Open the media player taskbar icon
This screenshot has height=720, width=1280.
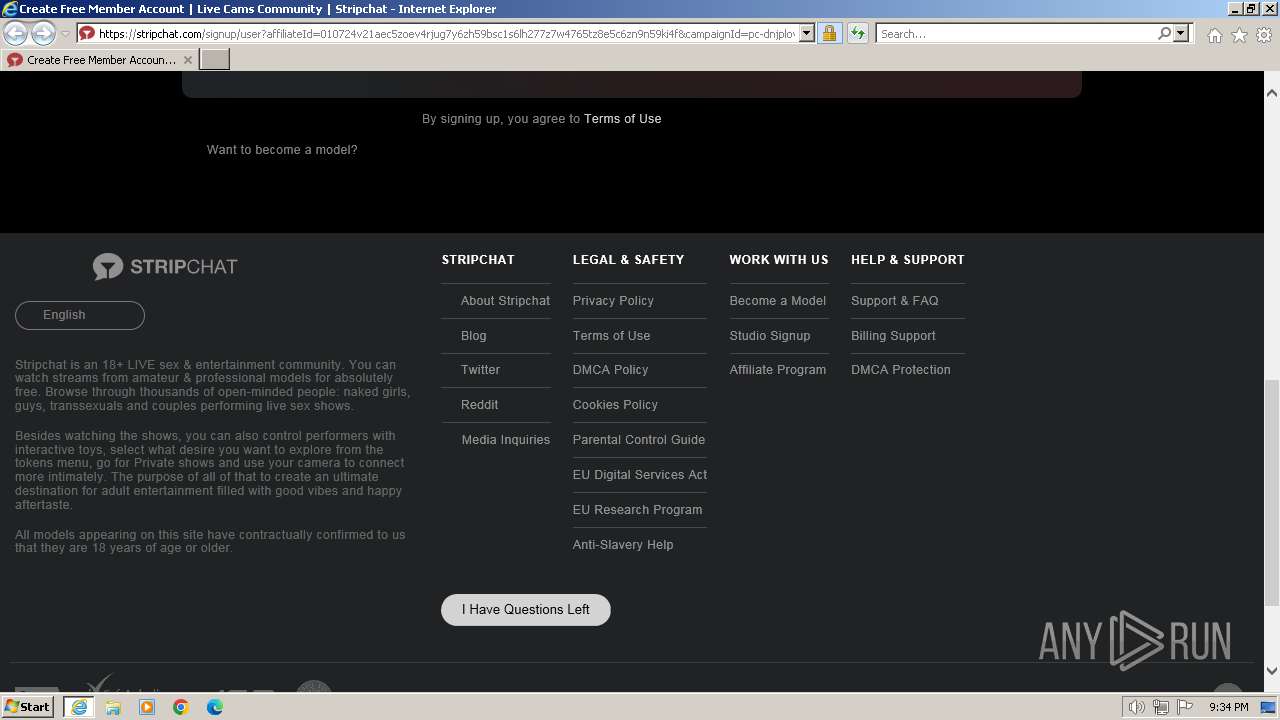pyautogui.click(x=147, y=707)
